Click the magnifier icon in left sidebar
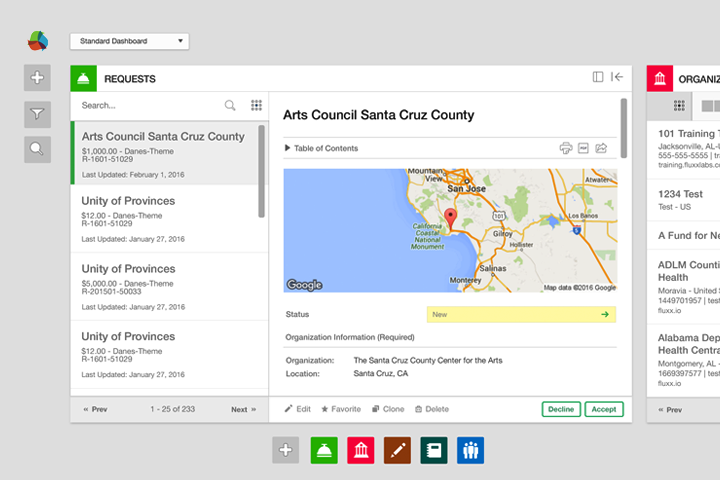Image resolution: width=720 pixels, height=480 pixels. coord(37,150)
